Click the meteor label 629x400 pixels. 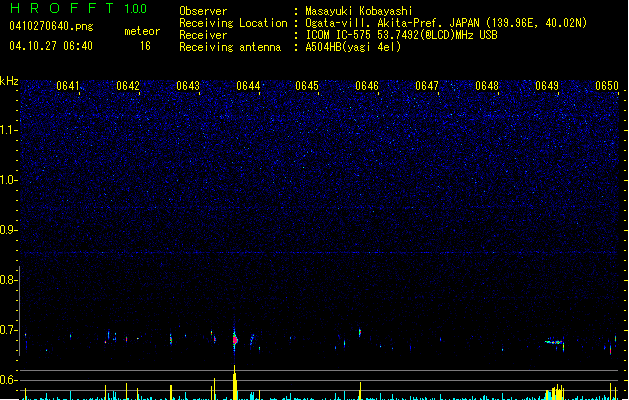tap(142, 31)
